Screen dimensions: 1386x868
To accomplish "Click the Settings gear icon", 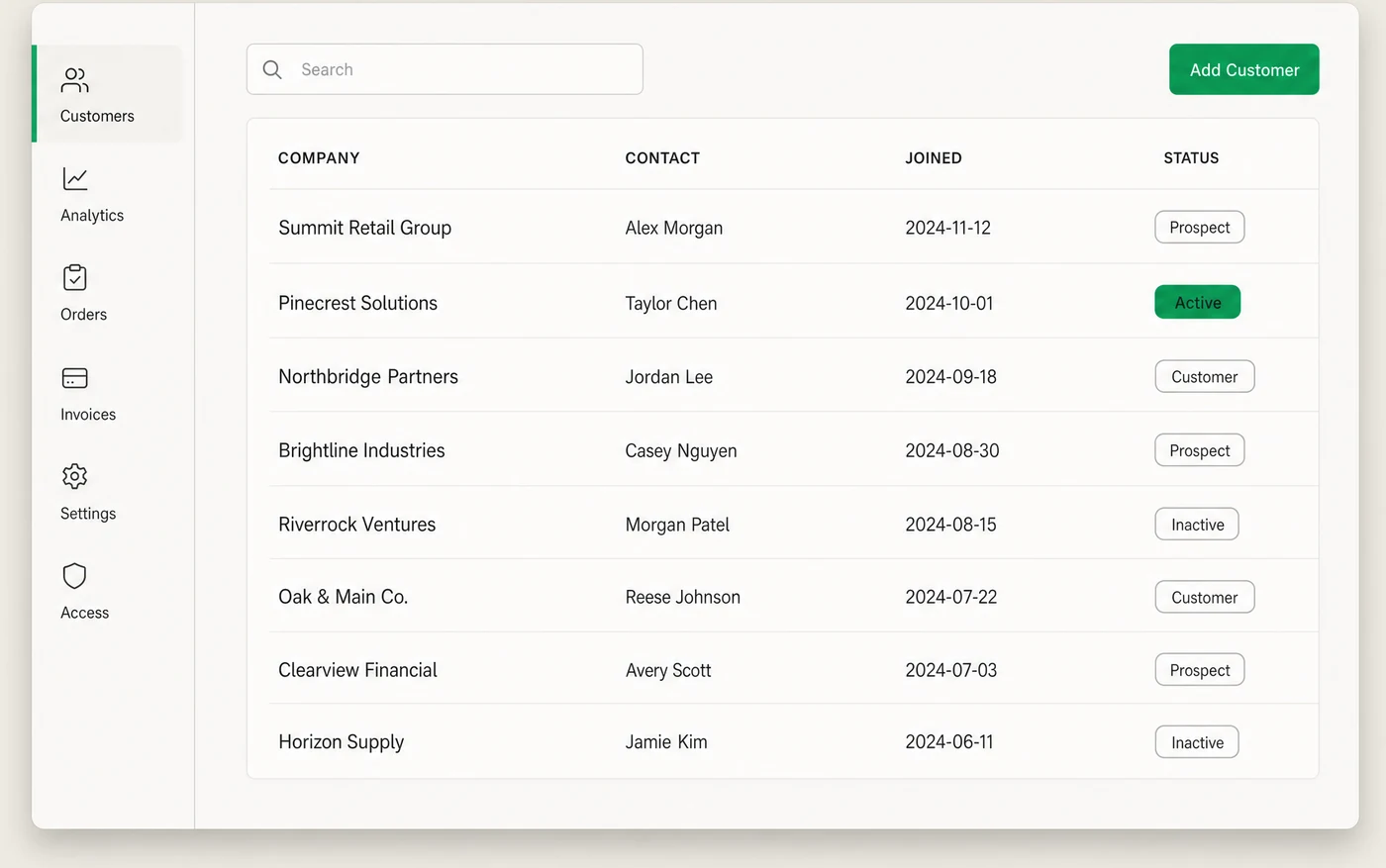I will (75, 476).
